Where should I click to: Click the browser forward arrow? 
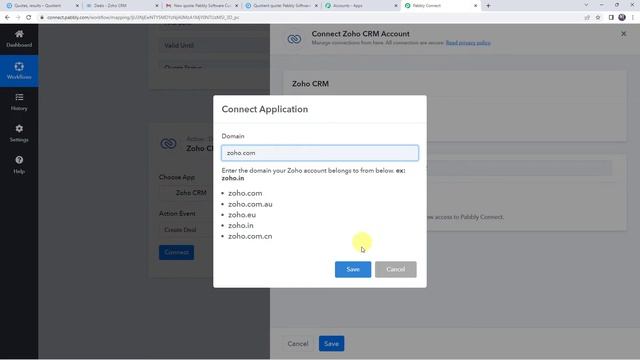pyautogui.click(x=18, y=18)
